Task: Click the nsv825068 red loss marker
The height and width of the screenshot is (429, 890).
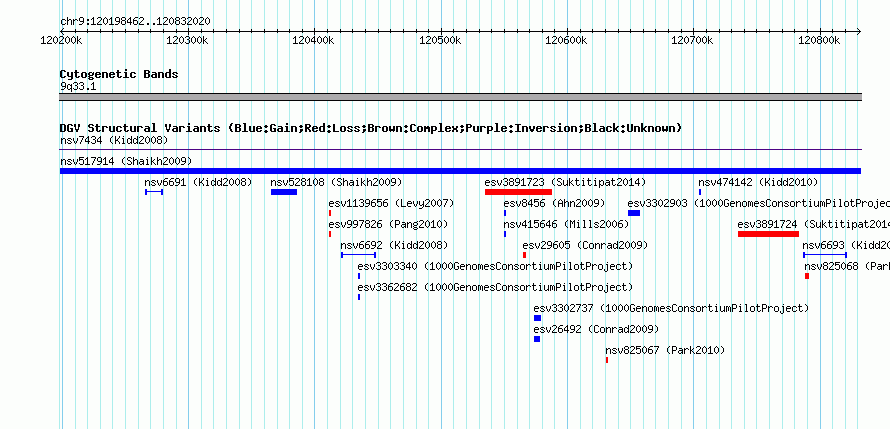Action: point(807,276)
